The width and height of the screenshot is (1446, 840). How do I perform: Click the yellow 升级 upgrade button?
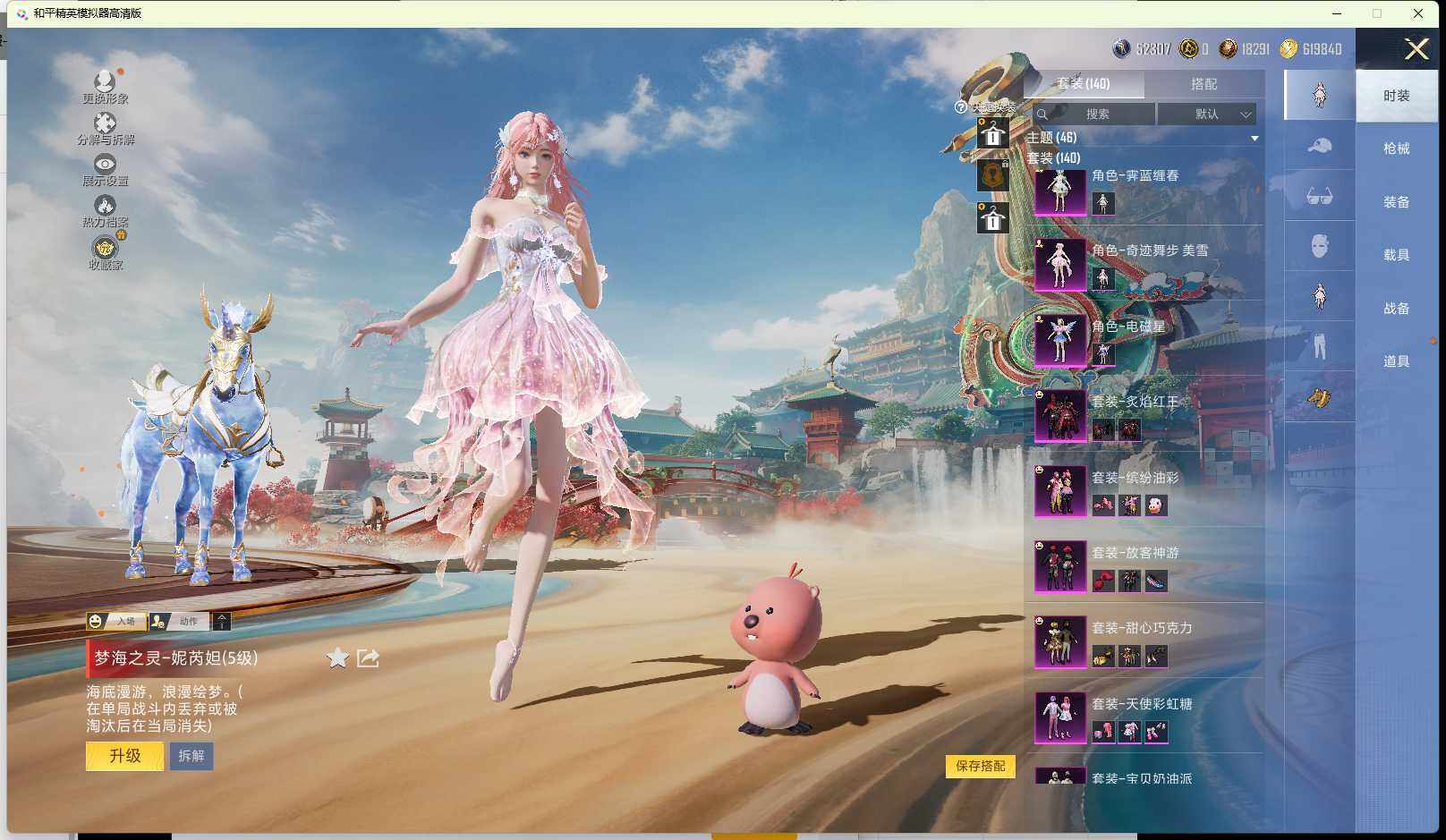click(x=124, y=756)
